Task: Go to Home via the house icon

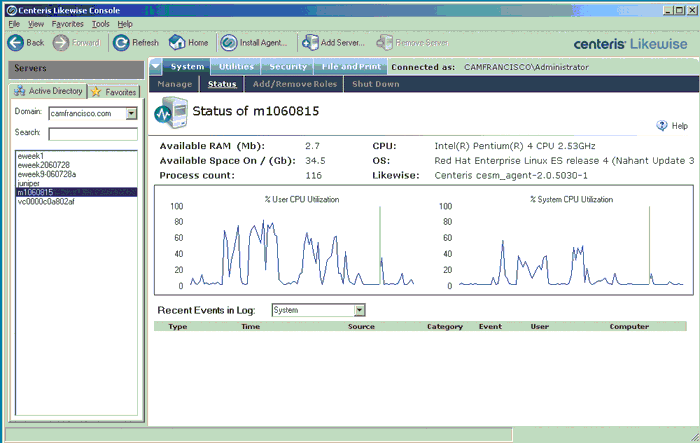Action: [177, 42]
